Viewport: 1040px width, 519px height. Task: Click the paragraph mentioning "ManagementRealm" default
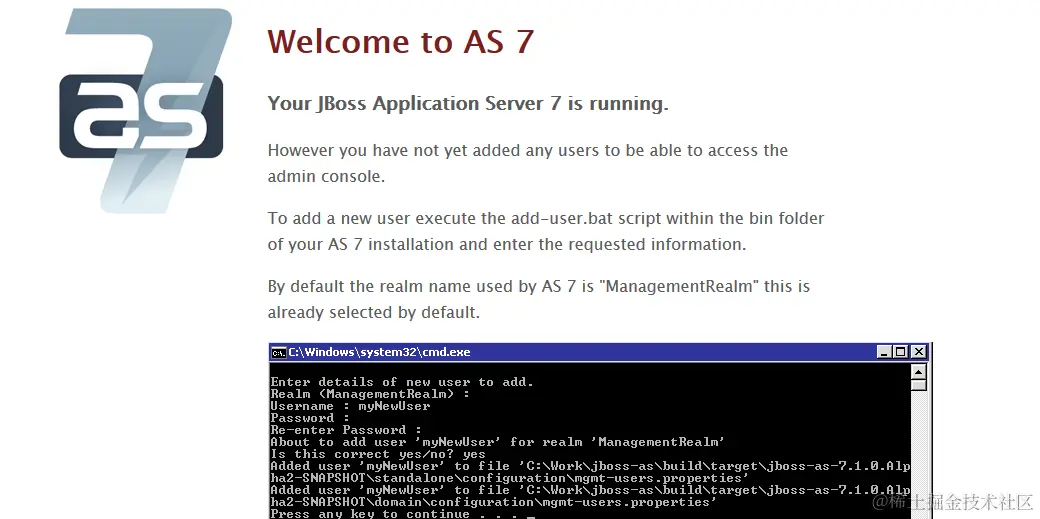tap(539, 299)
